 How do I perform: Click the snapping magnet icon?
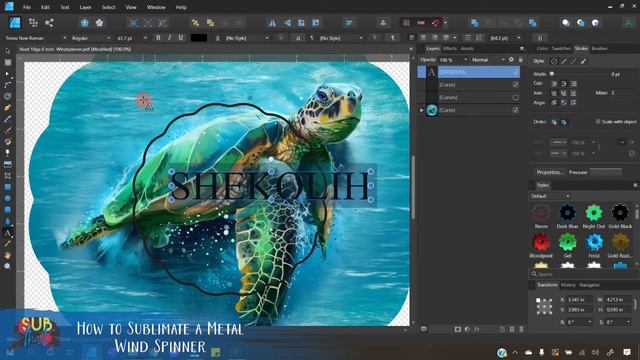coord(436,23)
